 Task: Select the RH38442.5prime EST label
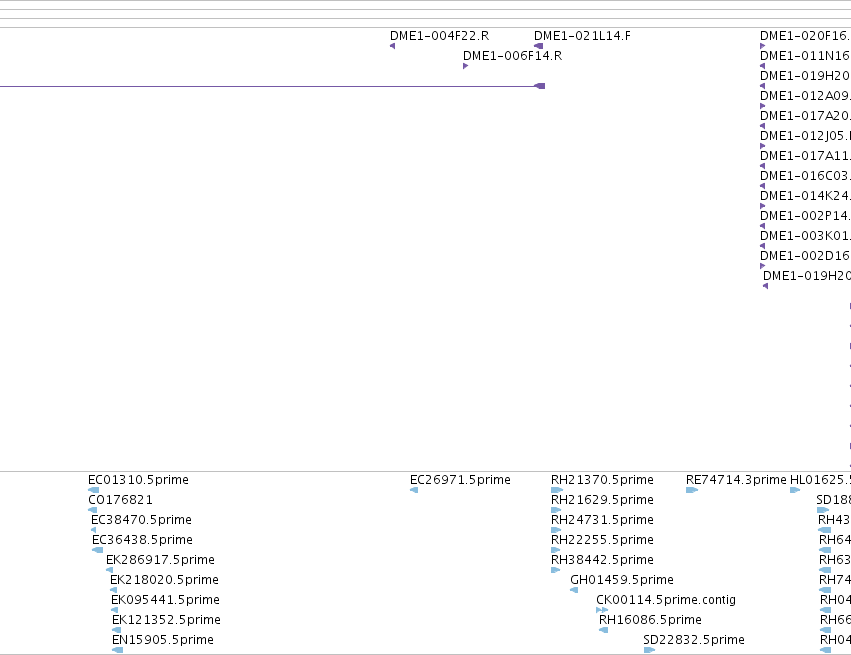(602, 560)
